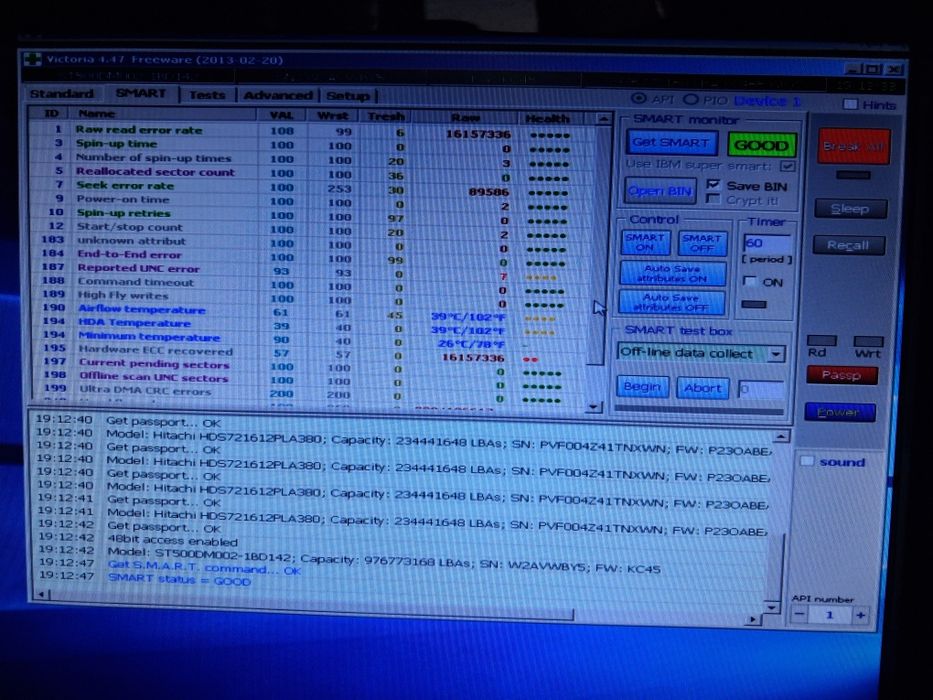Click the Victoria app icon in title bar
Viewport: 933px width, 700px height.
coord(33,60)
